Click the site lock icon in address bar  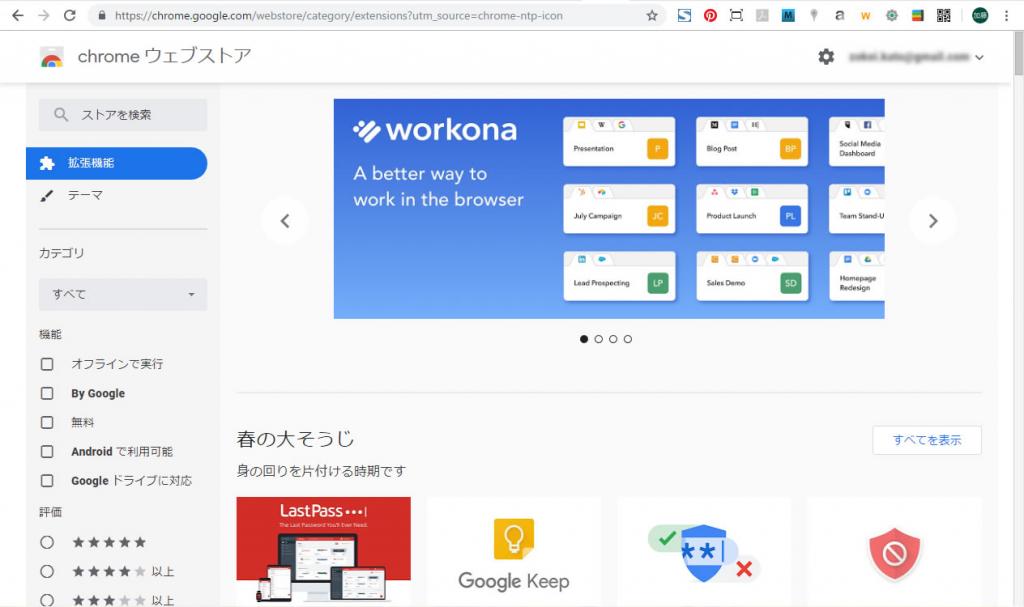coord(102,15)
